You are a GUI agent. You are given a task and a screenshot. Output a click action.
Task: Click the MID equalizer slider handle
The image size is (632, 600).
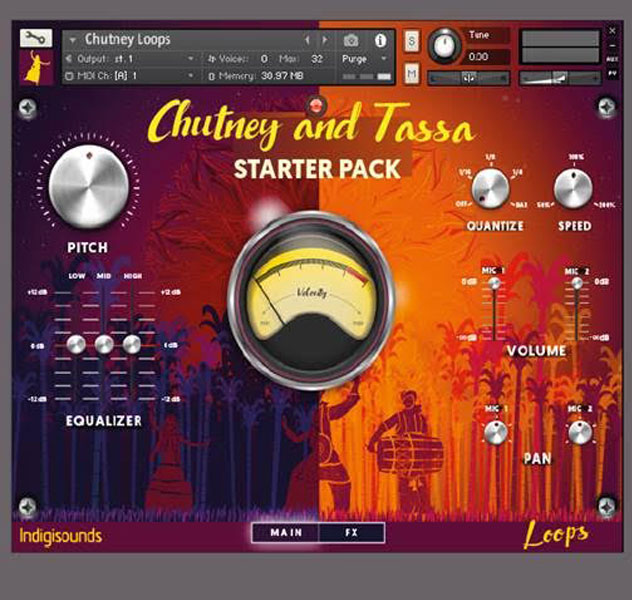(104, 345)
